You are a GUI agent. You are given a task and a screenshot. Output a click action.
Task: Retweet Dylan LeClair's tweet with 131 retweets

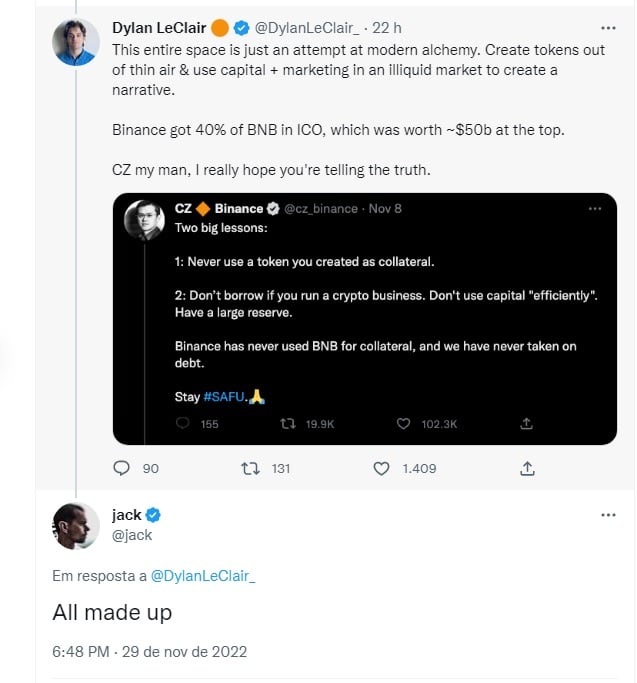tap(251, 468)
